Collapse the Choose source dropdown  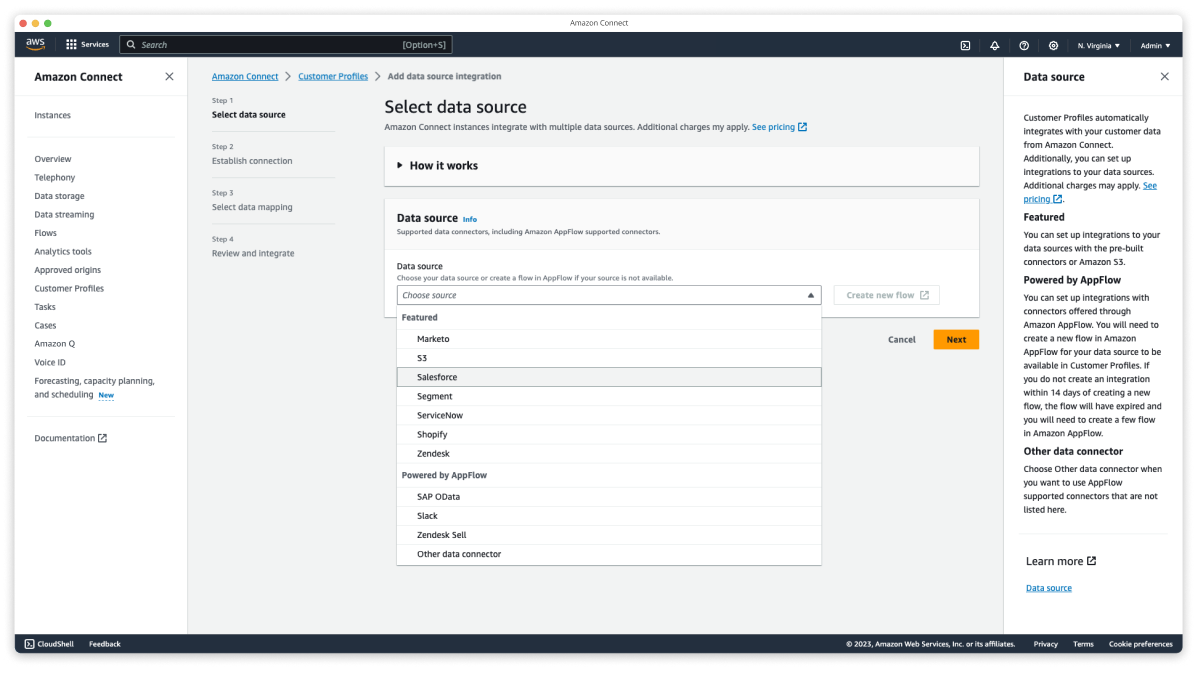(810, 296)
